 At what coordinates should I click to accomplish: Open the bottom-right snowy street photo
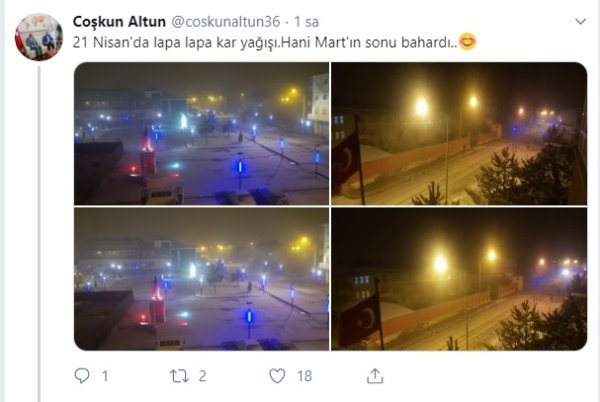pos(459,279)
